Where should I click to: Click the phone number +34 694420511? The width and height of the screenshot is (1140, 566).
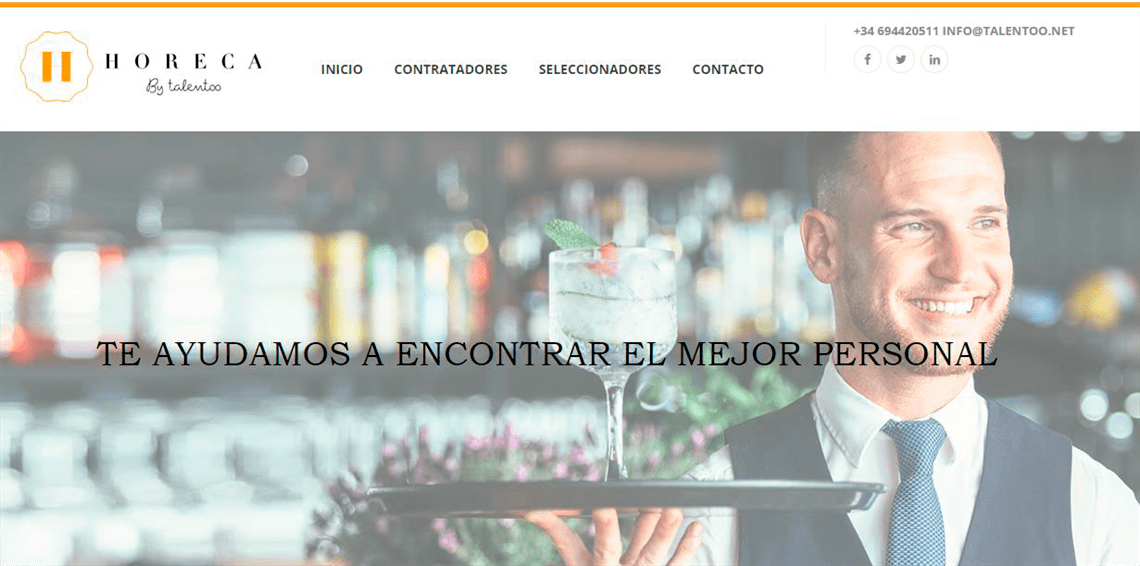point(896,31)
